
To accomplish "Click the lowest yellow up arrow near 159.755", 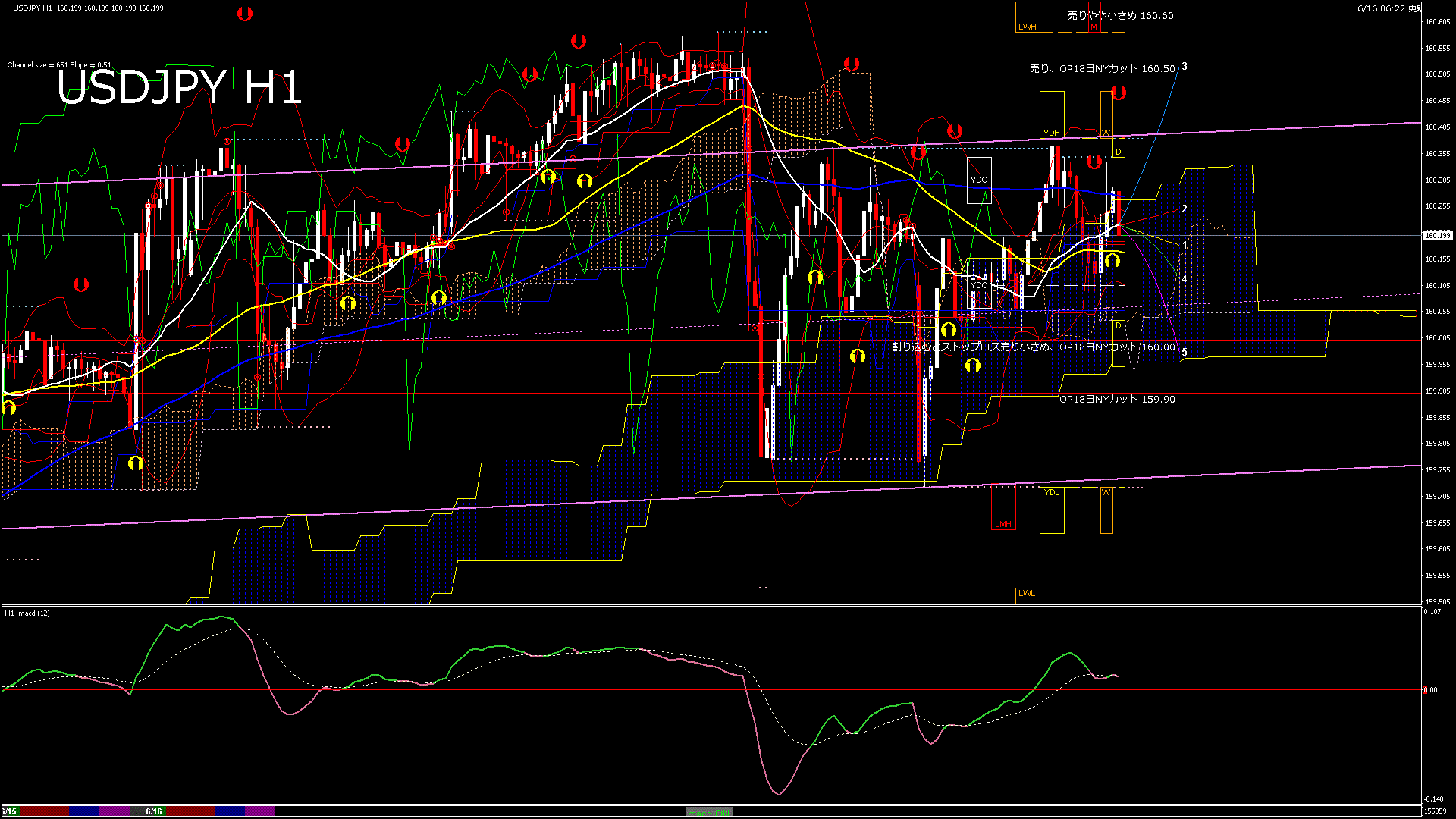I will [x=136, y=463].
